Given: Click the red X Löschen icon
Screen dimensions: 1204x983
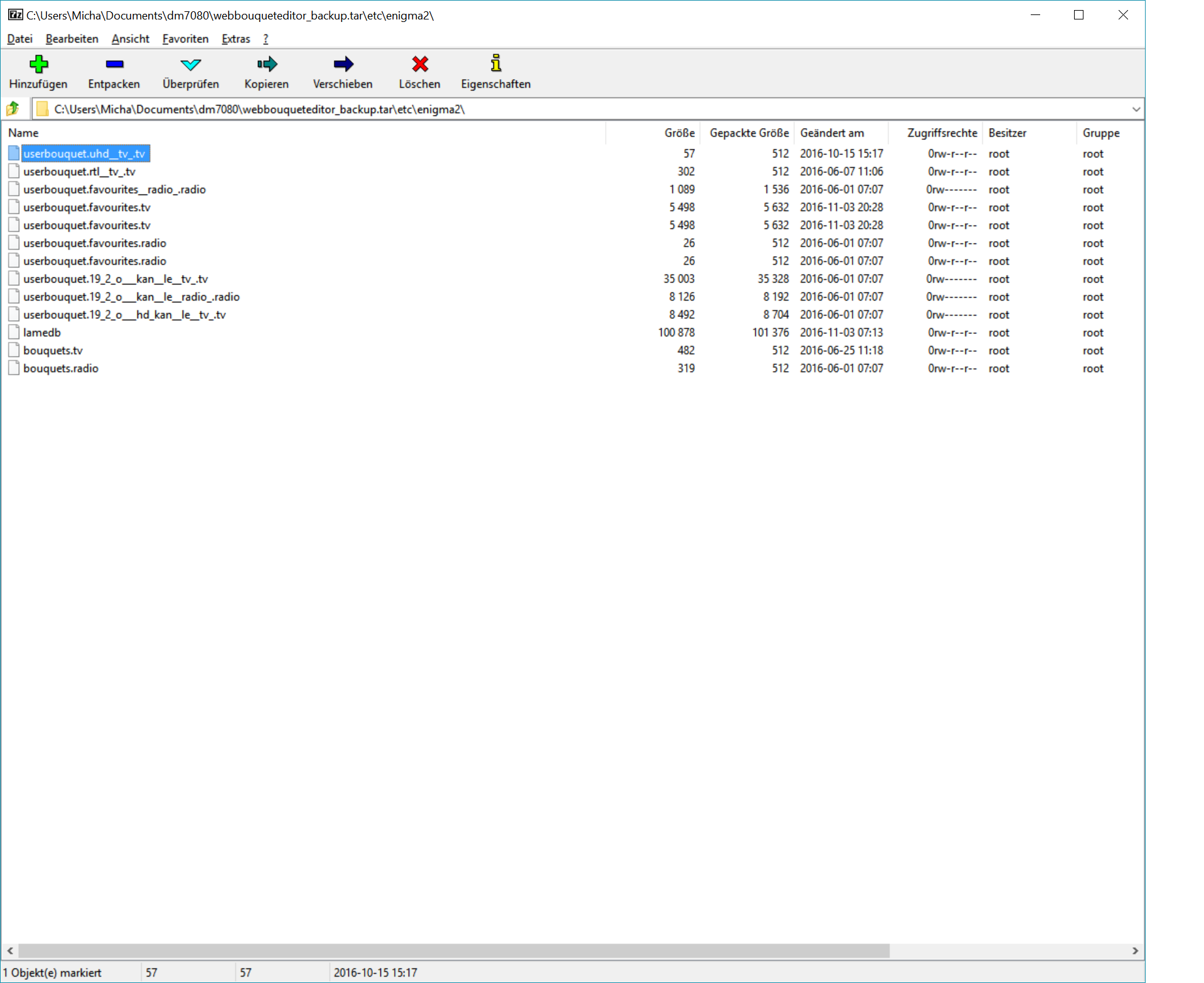Looking at the screenshot, I should pos(419,64).
